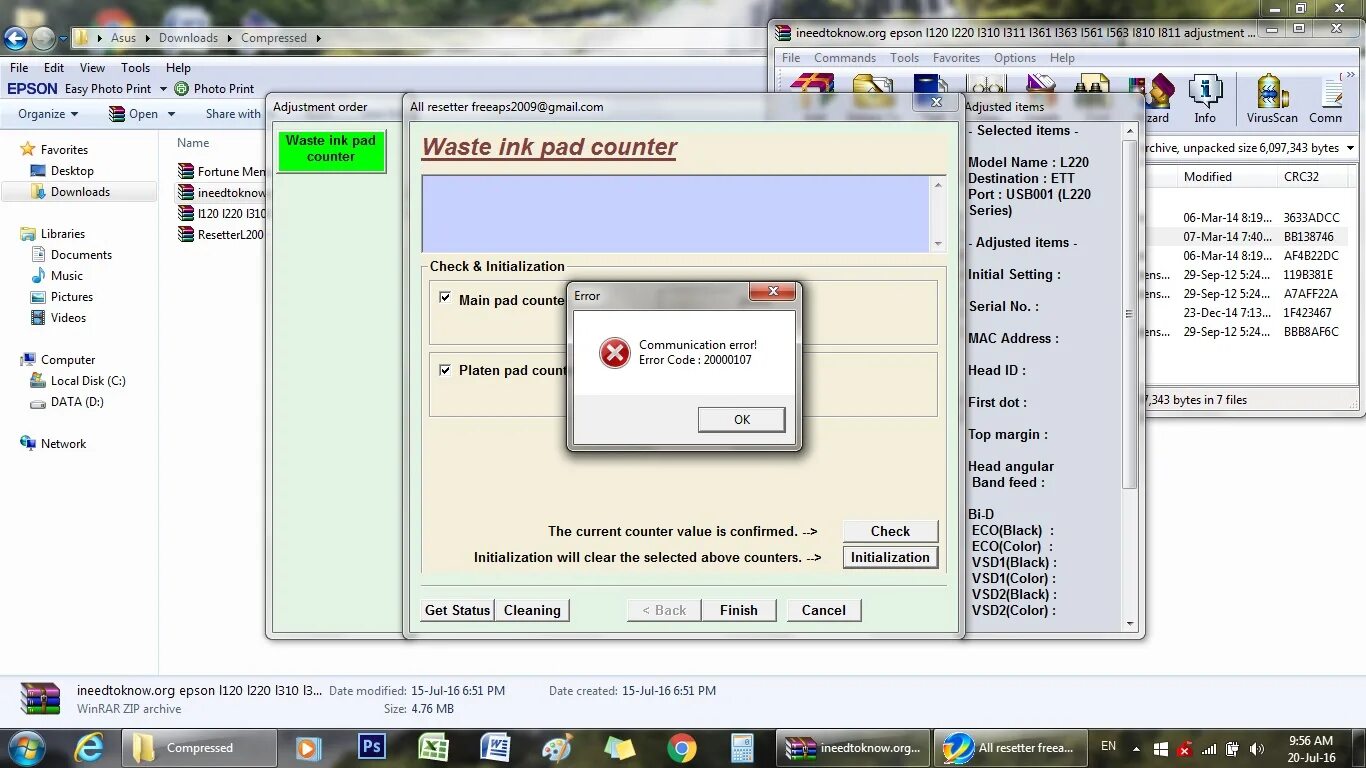
Task: Open Easy Photo Print dropdown arrow
Action: [163, 89]
